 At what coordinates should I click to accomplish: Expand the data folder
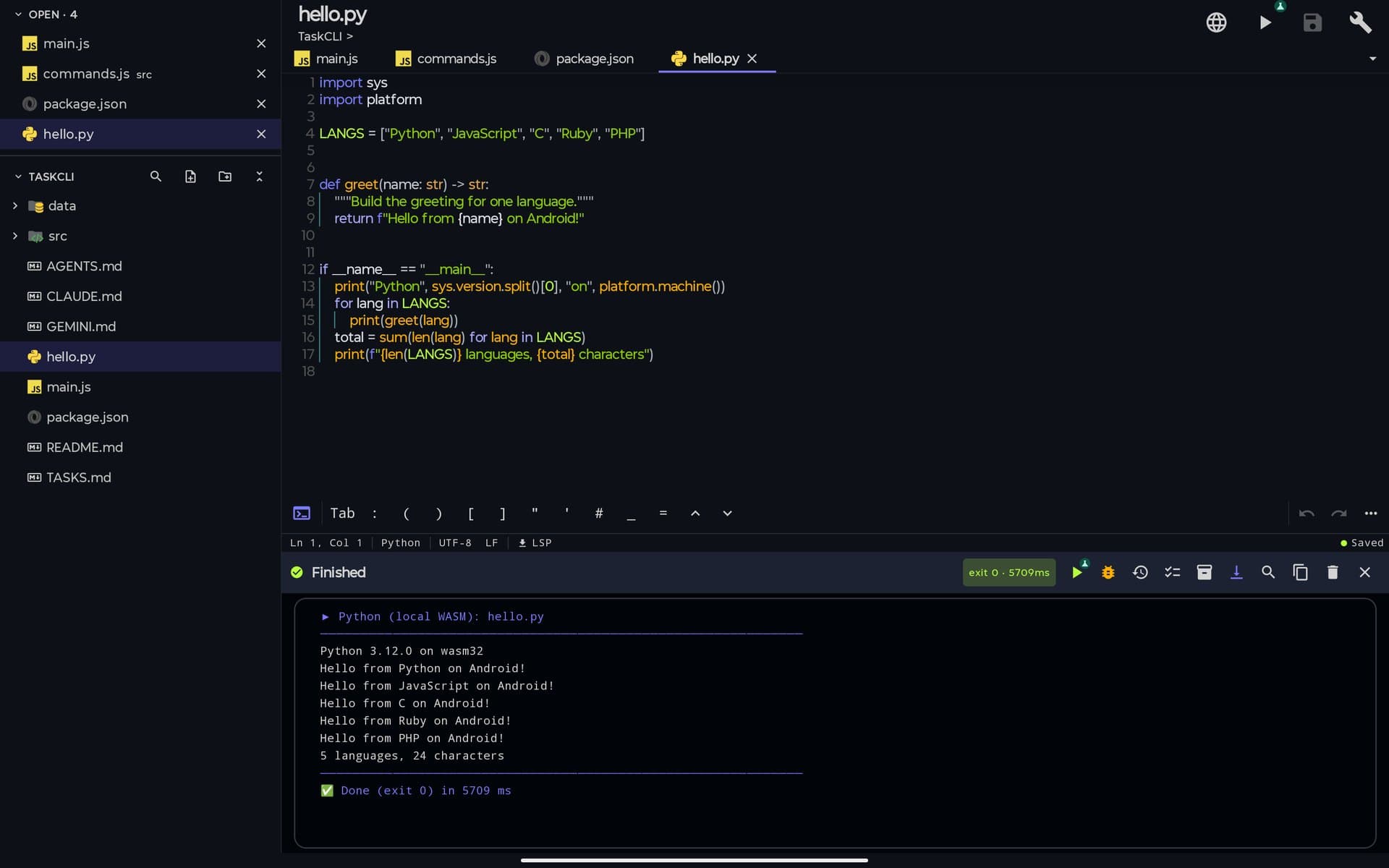pos(15,206)
